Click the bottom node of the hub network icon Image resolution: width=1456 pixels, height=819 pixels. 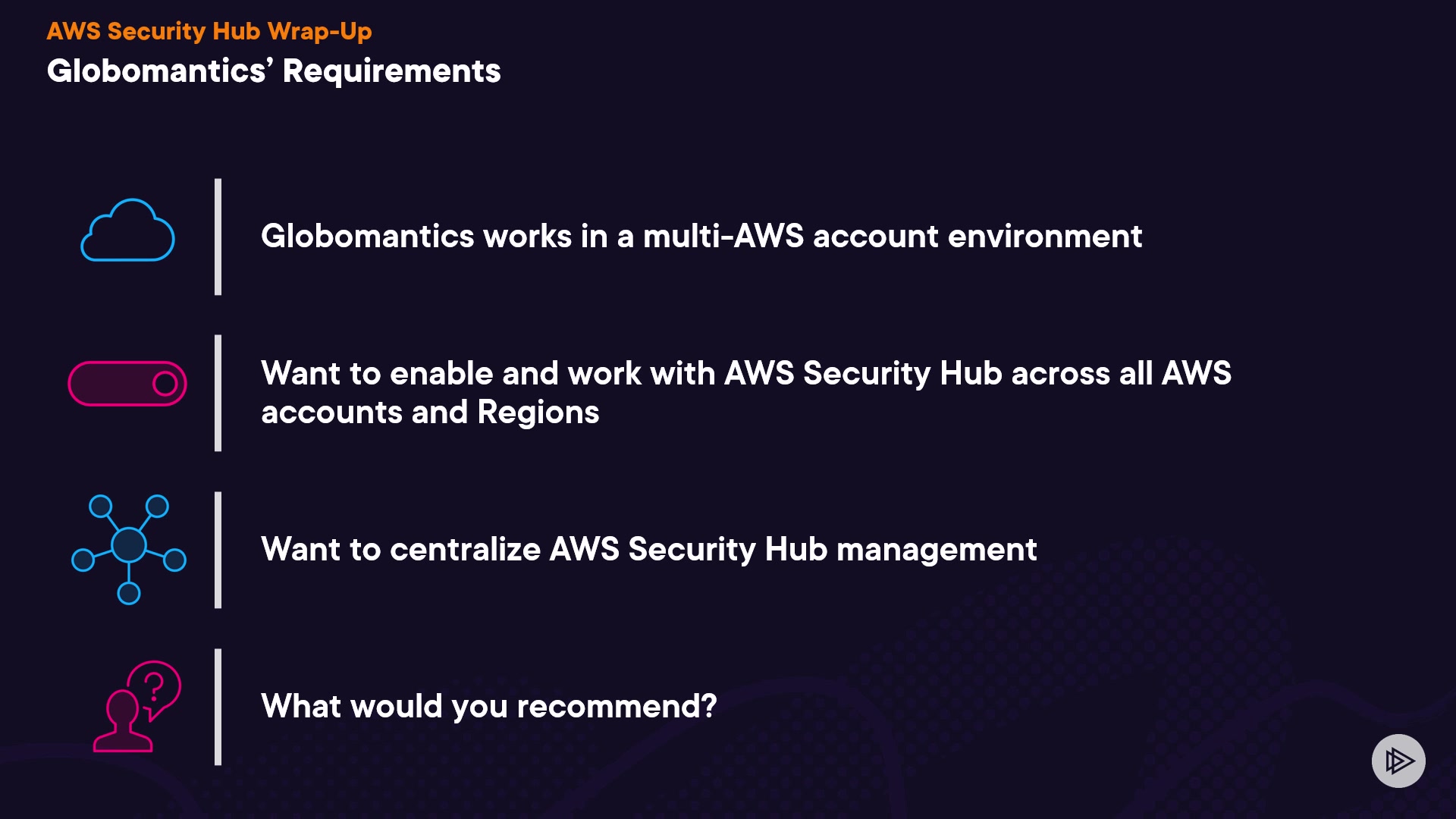pos(129,593)
